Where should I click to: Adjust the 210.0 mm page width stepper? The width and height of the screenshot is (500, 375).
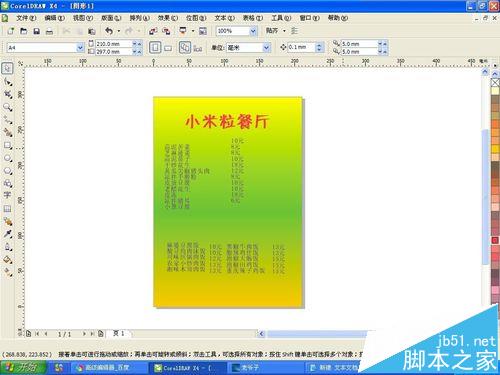[x=137, y=44]
